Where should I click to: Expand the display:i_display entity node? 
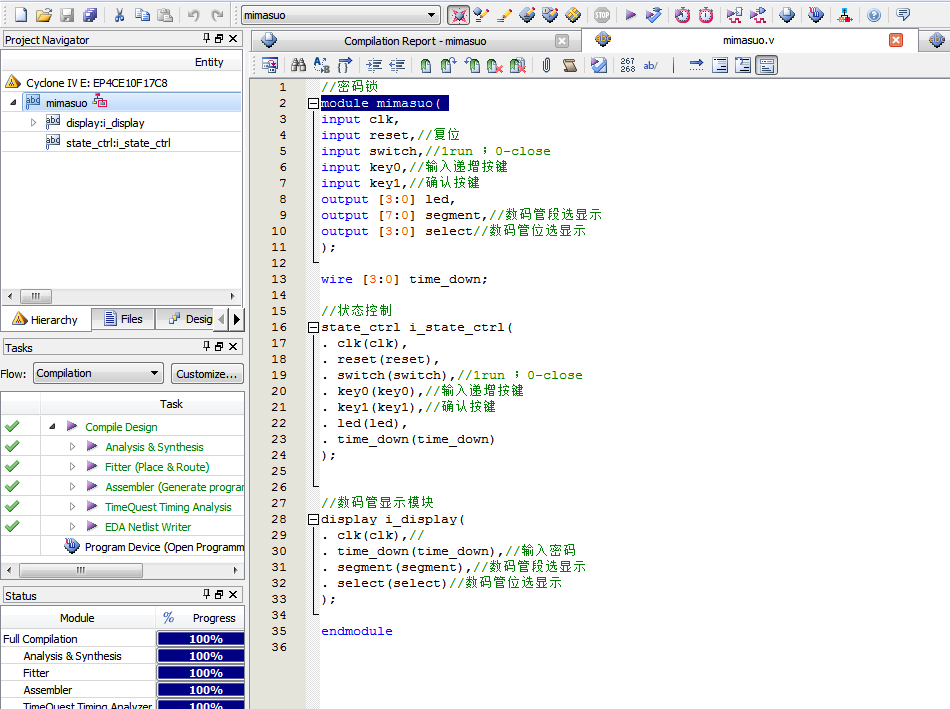[33, 122]
